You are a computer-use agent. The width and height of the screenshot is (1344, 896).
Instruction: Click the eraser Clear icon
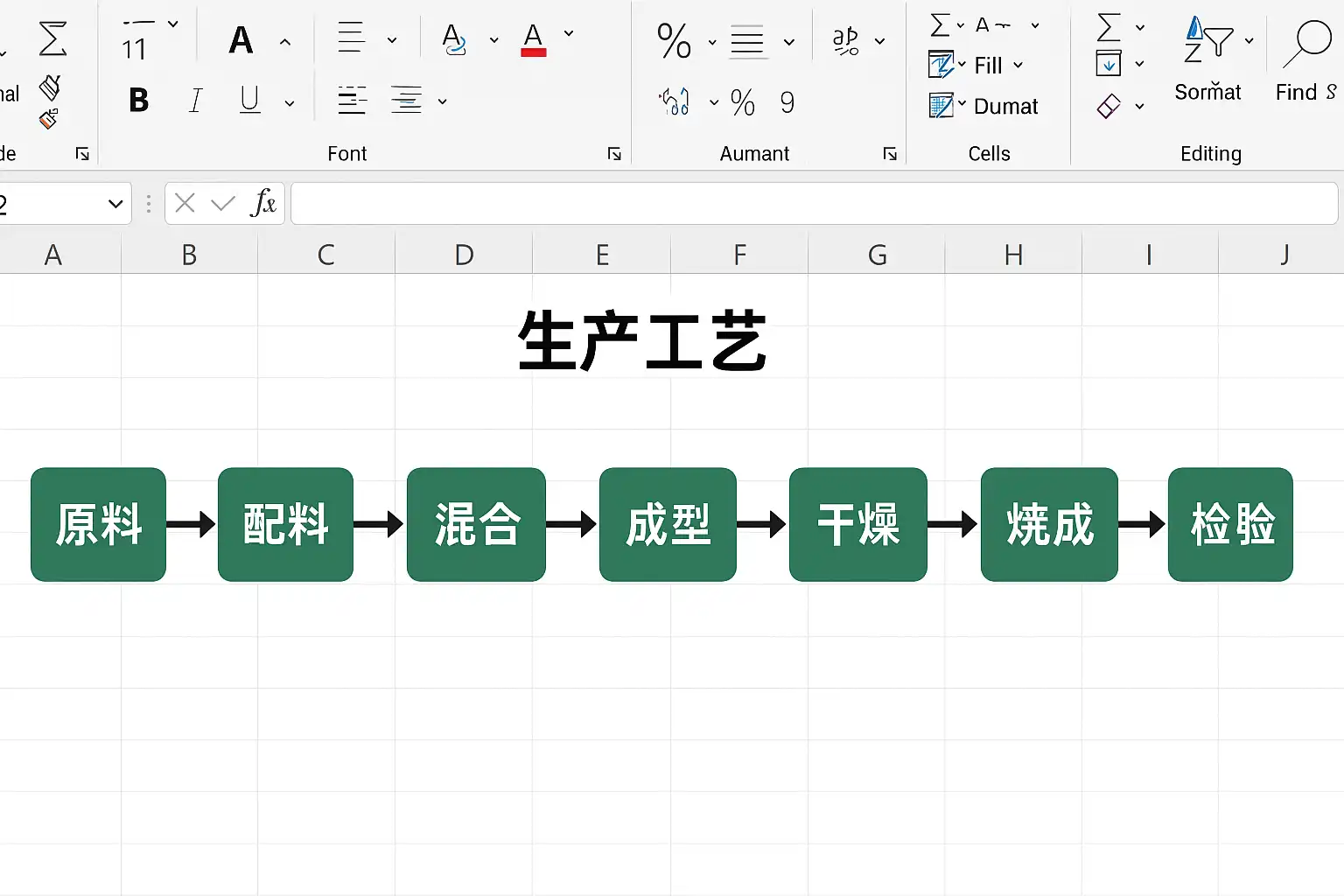(x=1109, y=107)
